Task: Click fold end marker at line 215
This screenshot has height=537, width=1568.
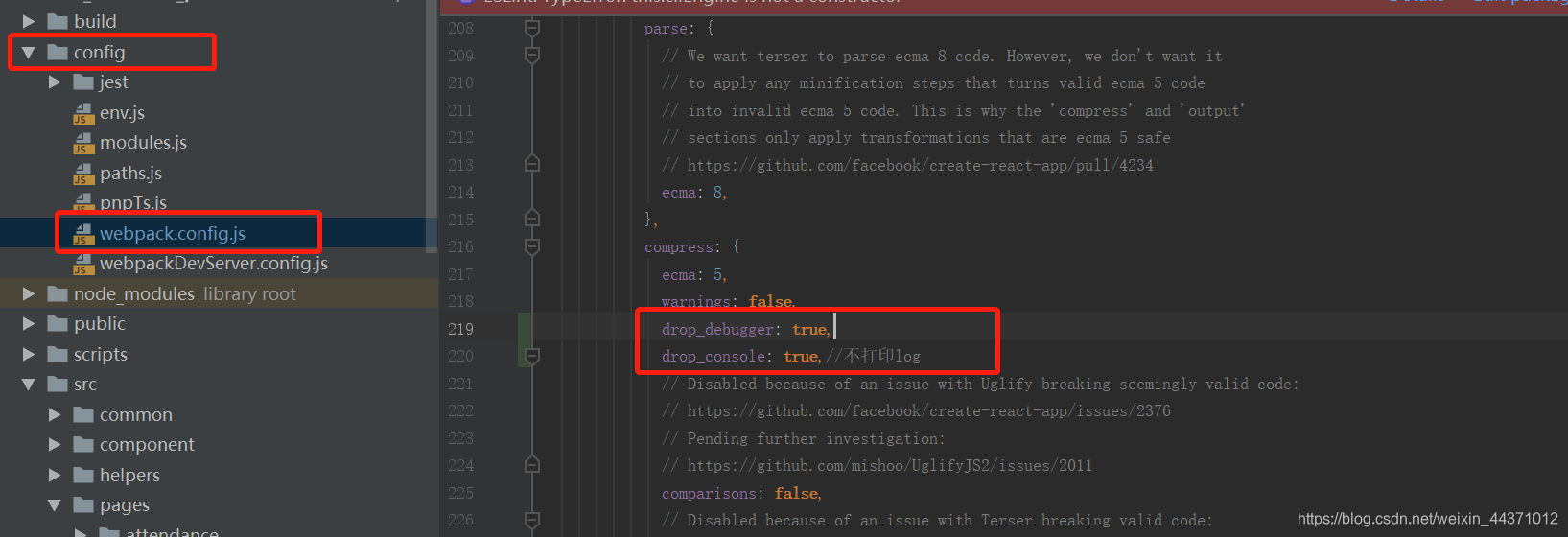Action: [x=532, y=219]
